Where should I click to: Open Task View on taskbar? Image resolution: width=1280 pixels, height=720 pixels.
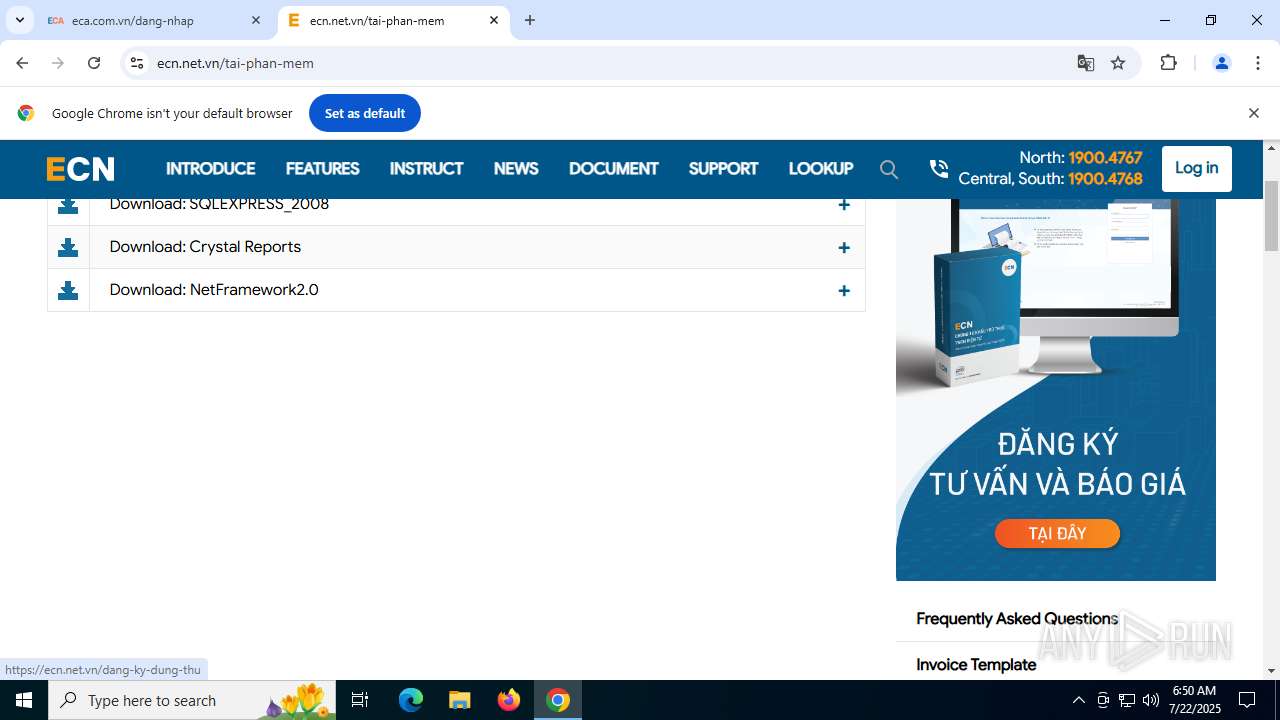click(x=361, y=700)
